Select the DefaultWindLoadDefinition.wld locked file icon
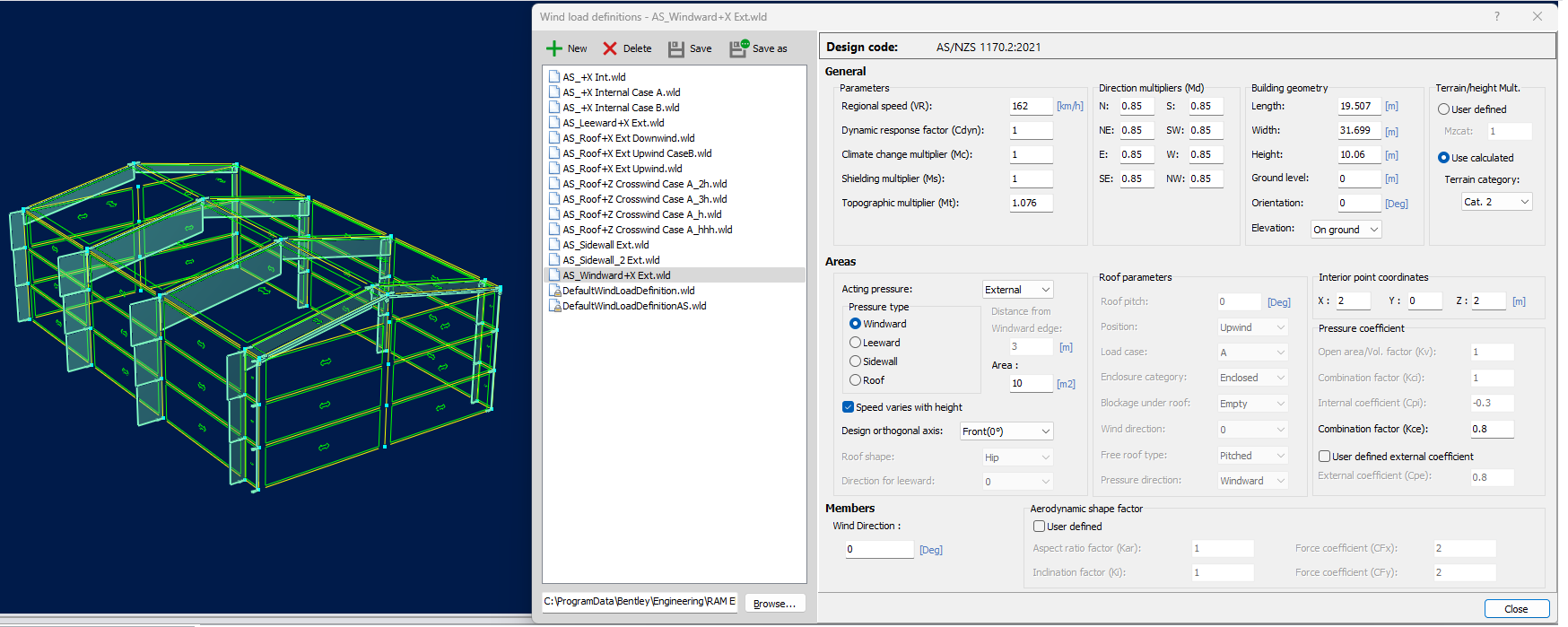The width and height of the screenshot is (1568, 627). click(555, 291)
